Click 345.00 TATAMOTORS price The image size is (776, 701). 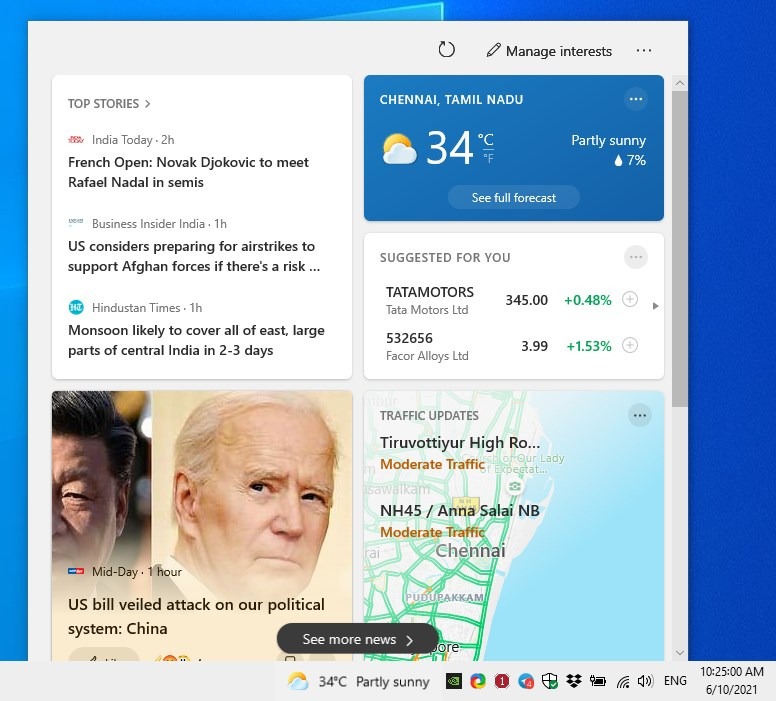[x=527, y=300]
